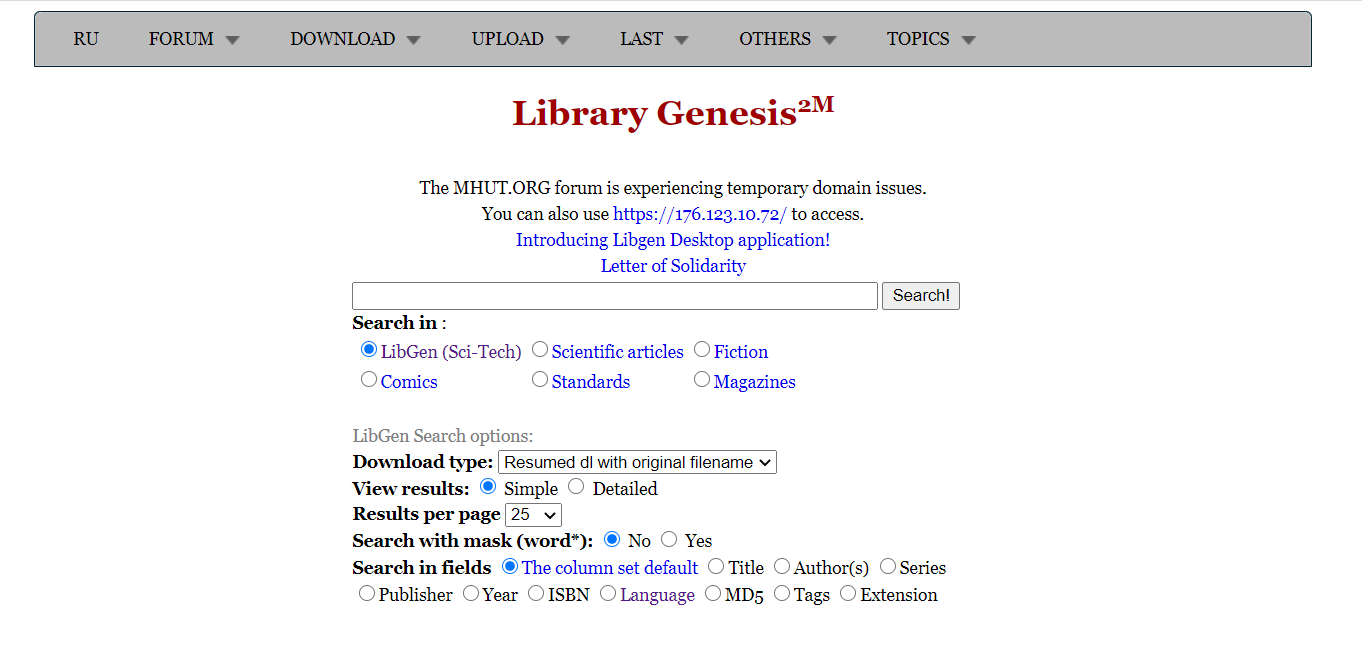This screenshot has width=1362, height=663.
Task: Select Yes for search with mask
Action: click(669, 539)
